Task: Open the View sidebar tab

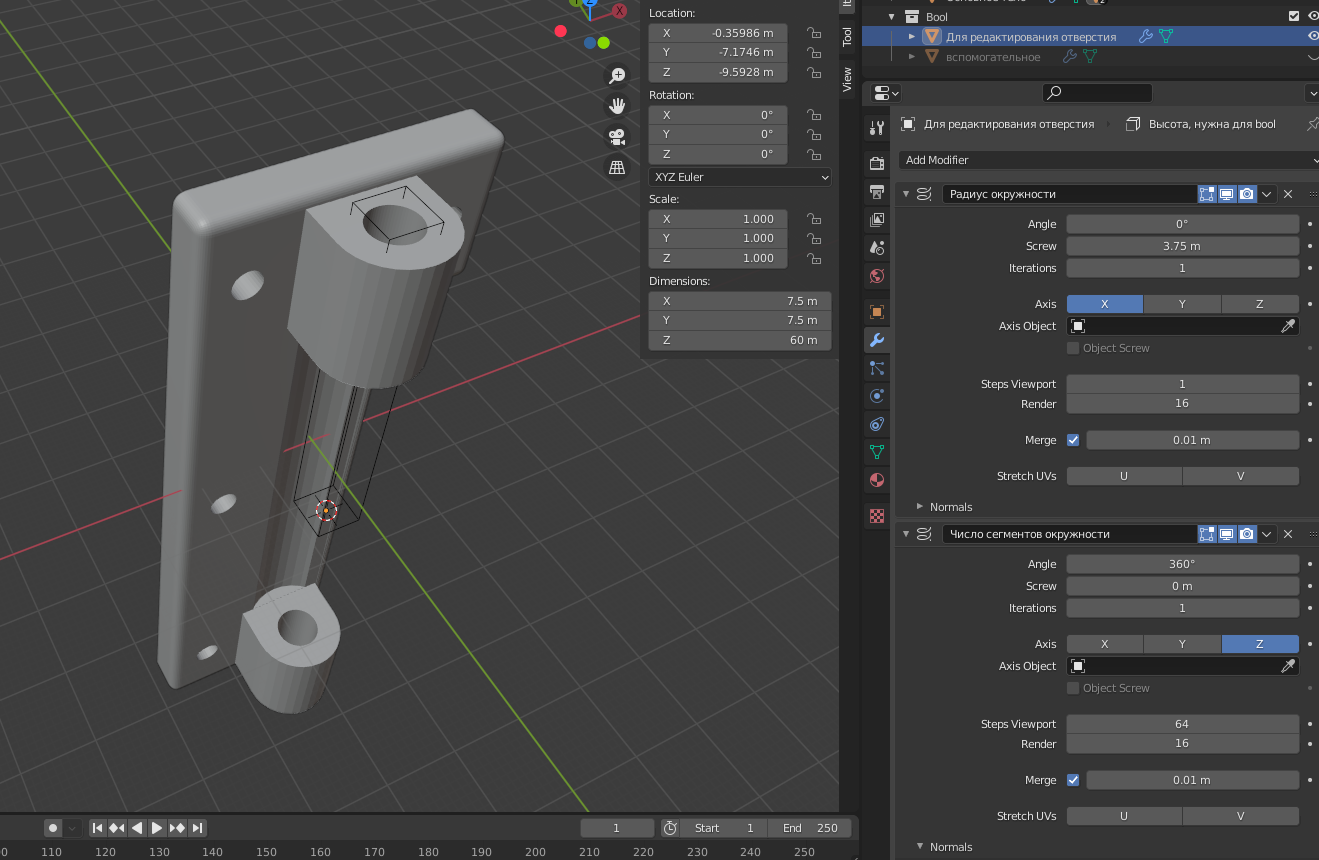Action: [847, 78]
